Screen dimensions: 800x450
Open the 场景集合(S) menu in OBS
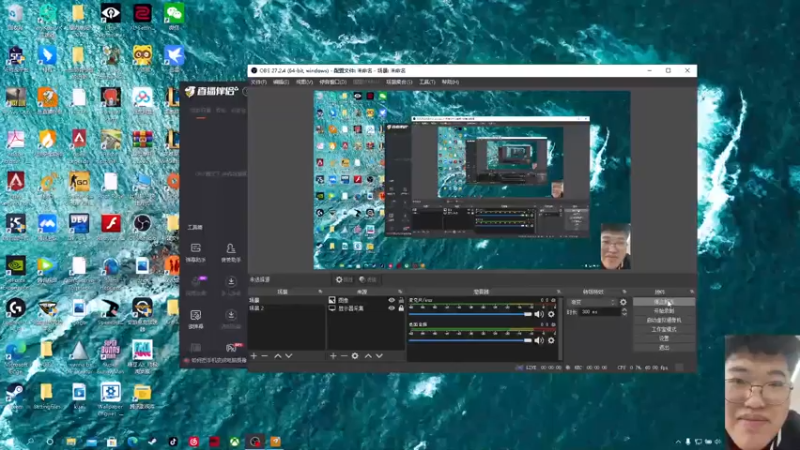tap(399, 82)
